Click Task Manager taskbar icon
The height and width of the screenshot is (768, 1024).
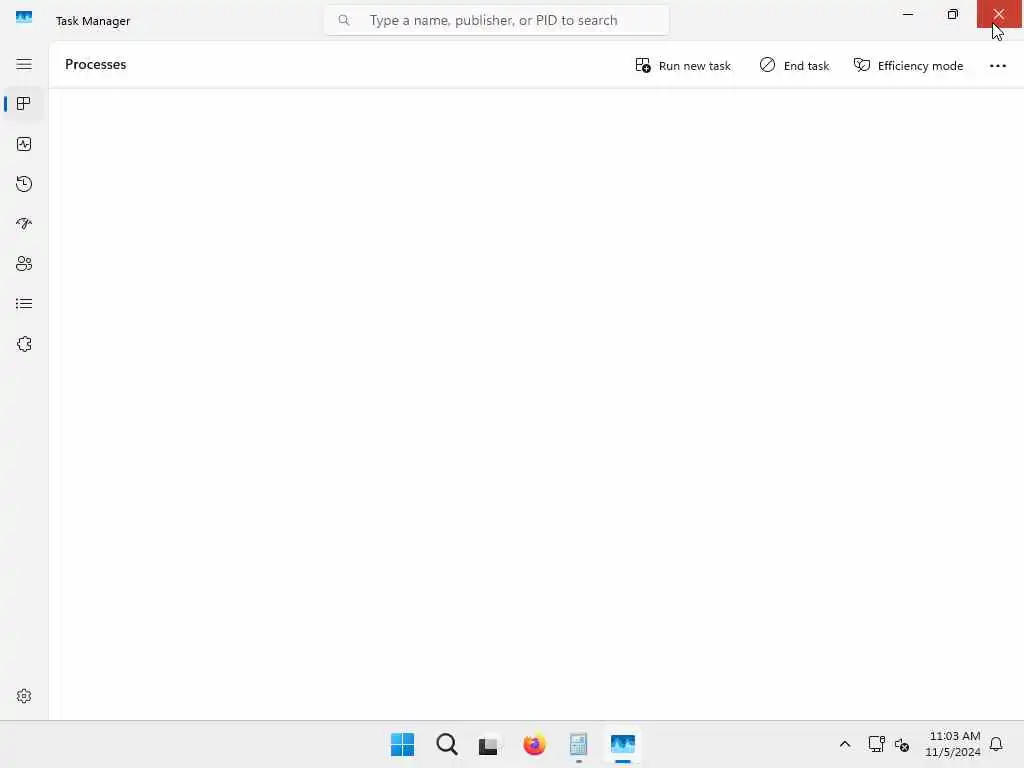(x=622, y=744)
